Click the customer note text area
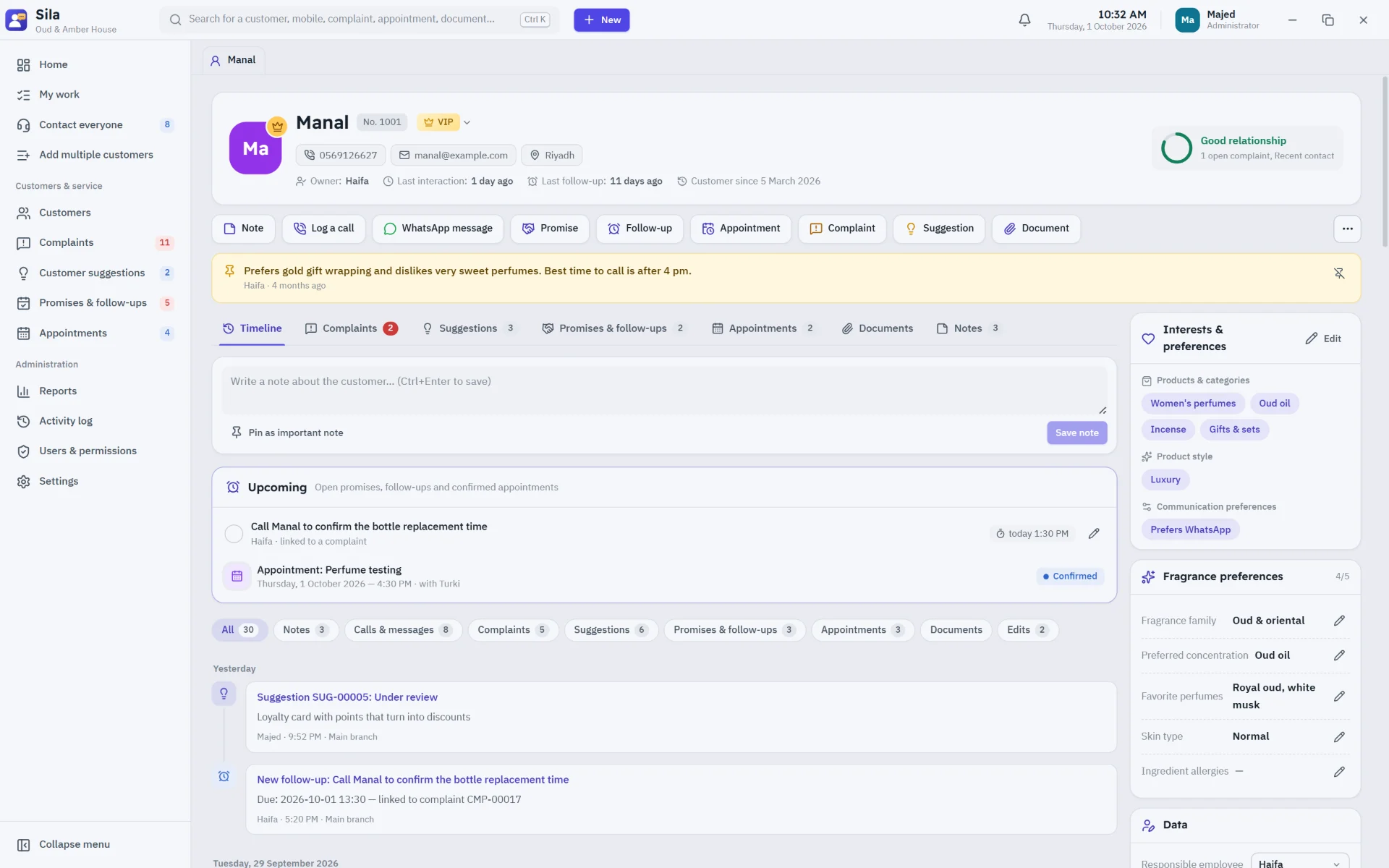The height and width of the screenshot is (868, 1389). (x=664, y=391)
